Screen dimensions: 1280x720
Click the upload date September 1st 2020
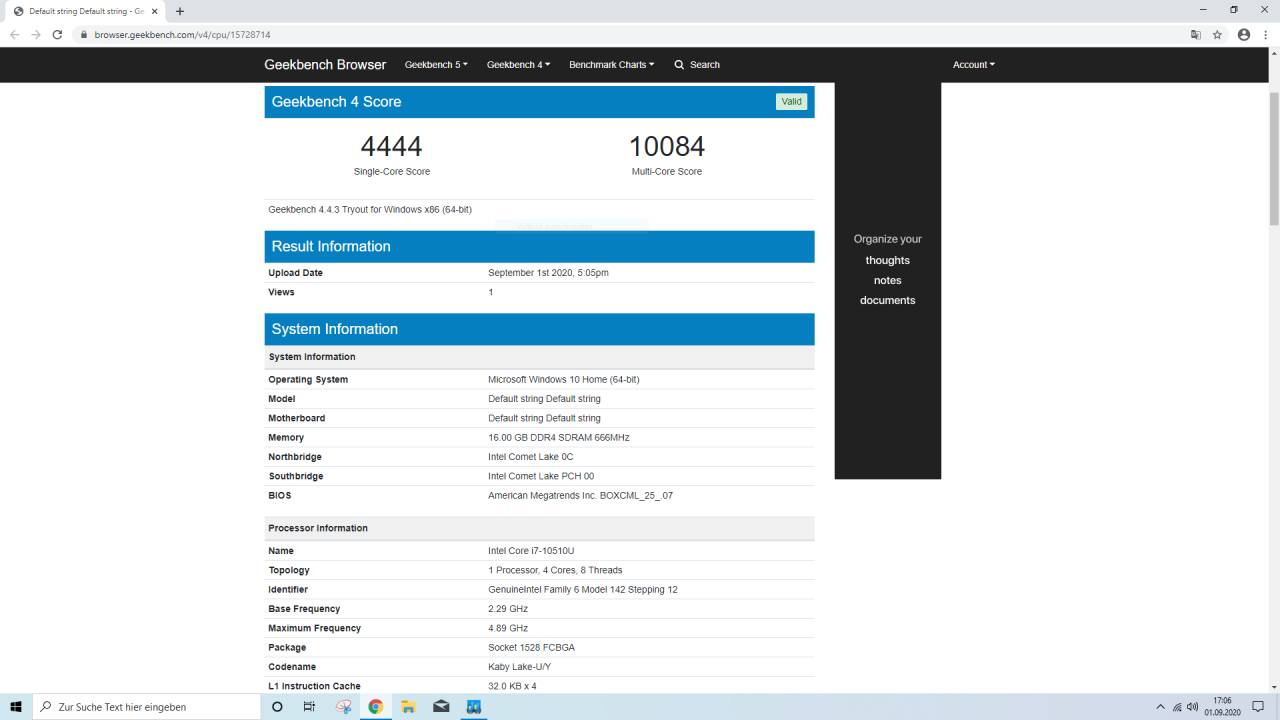click(548, 273)
